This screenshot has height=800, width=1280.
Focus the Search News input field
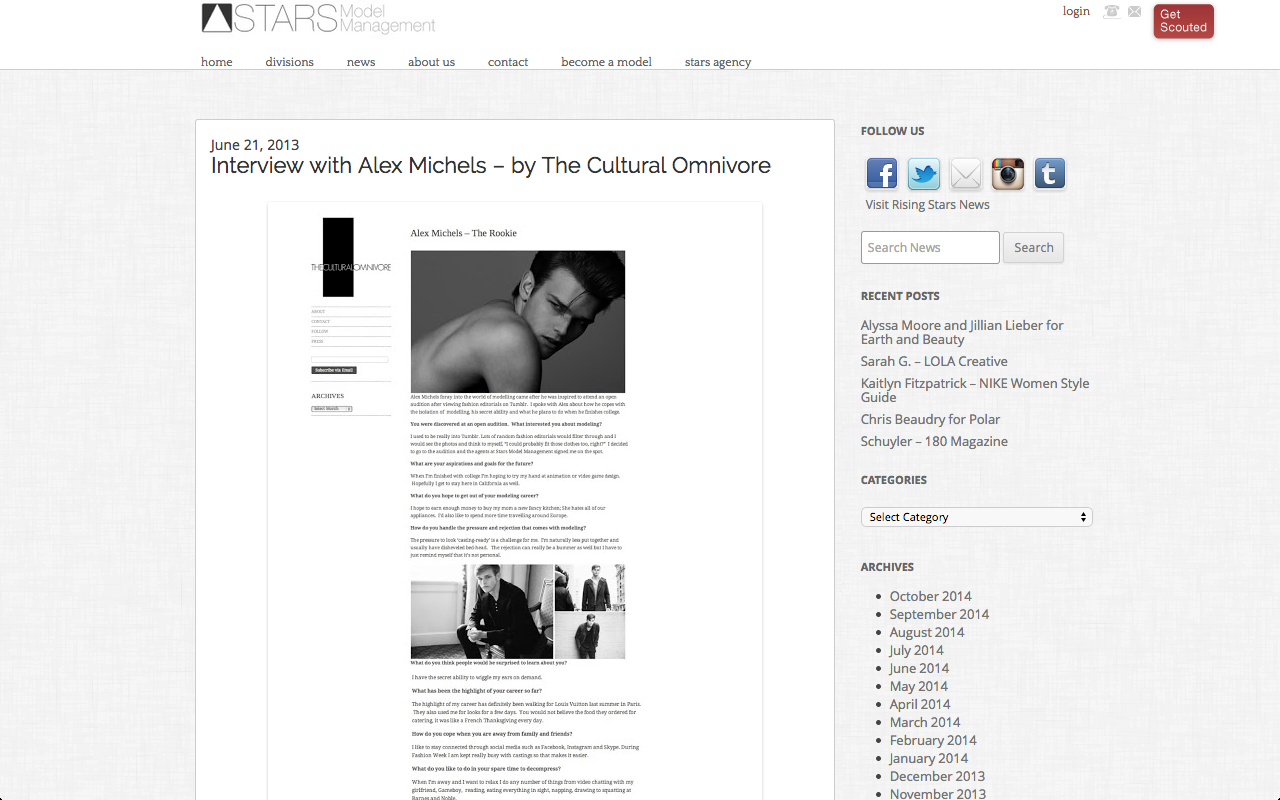930,248
